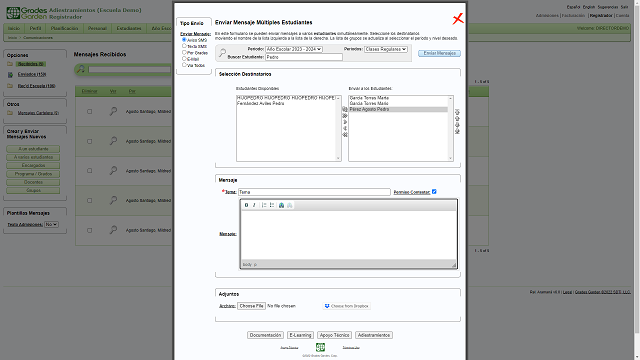
Task: Select Fernández Aviles Pedro in available list
Action: (261, 104)
